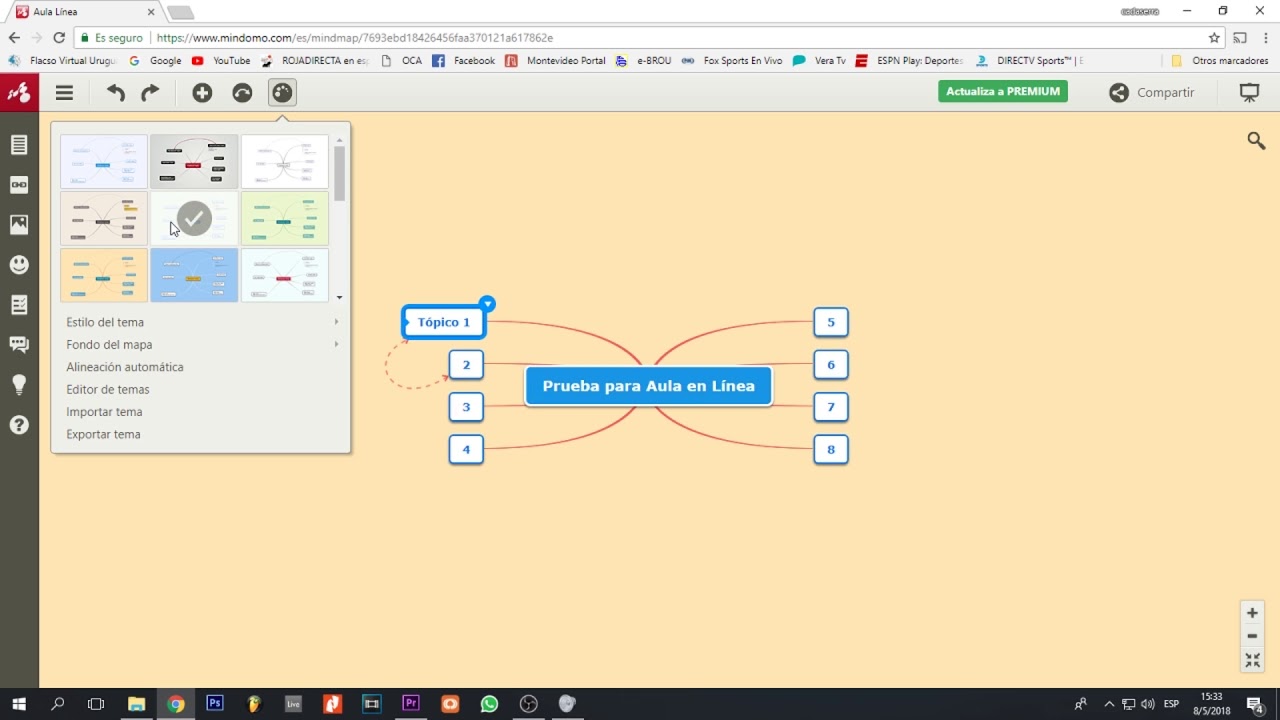The image size is (1280, 720).
Task: Open the taskbar clock and date
Action: pyautogui.click(x=1212, y=704)
